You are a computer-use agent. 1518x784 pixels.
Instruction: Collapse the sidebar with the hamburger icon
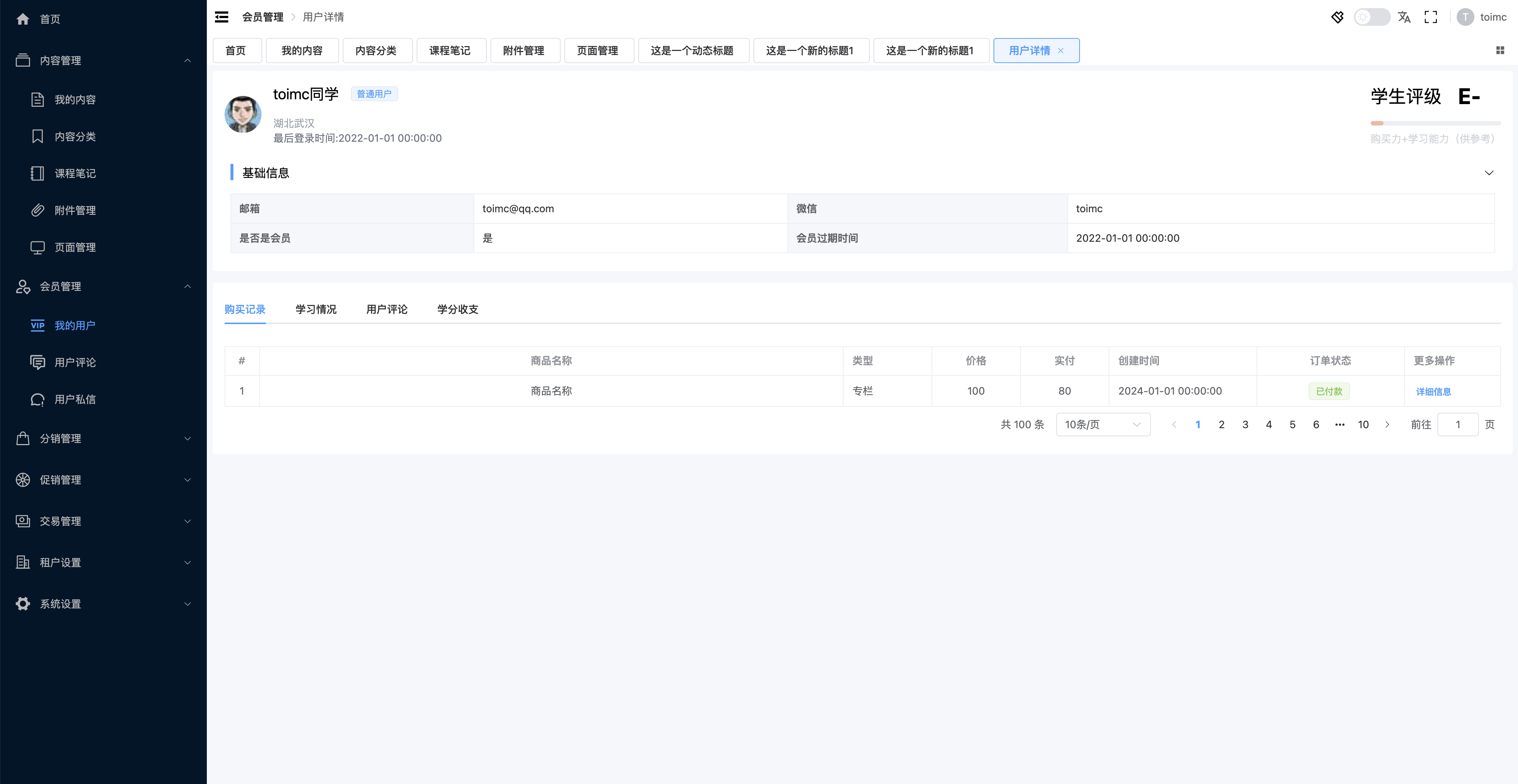(x=222, y=17)
